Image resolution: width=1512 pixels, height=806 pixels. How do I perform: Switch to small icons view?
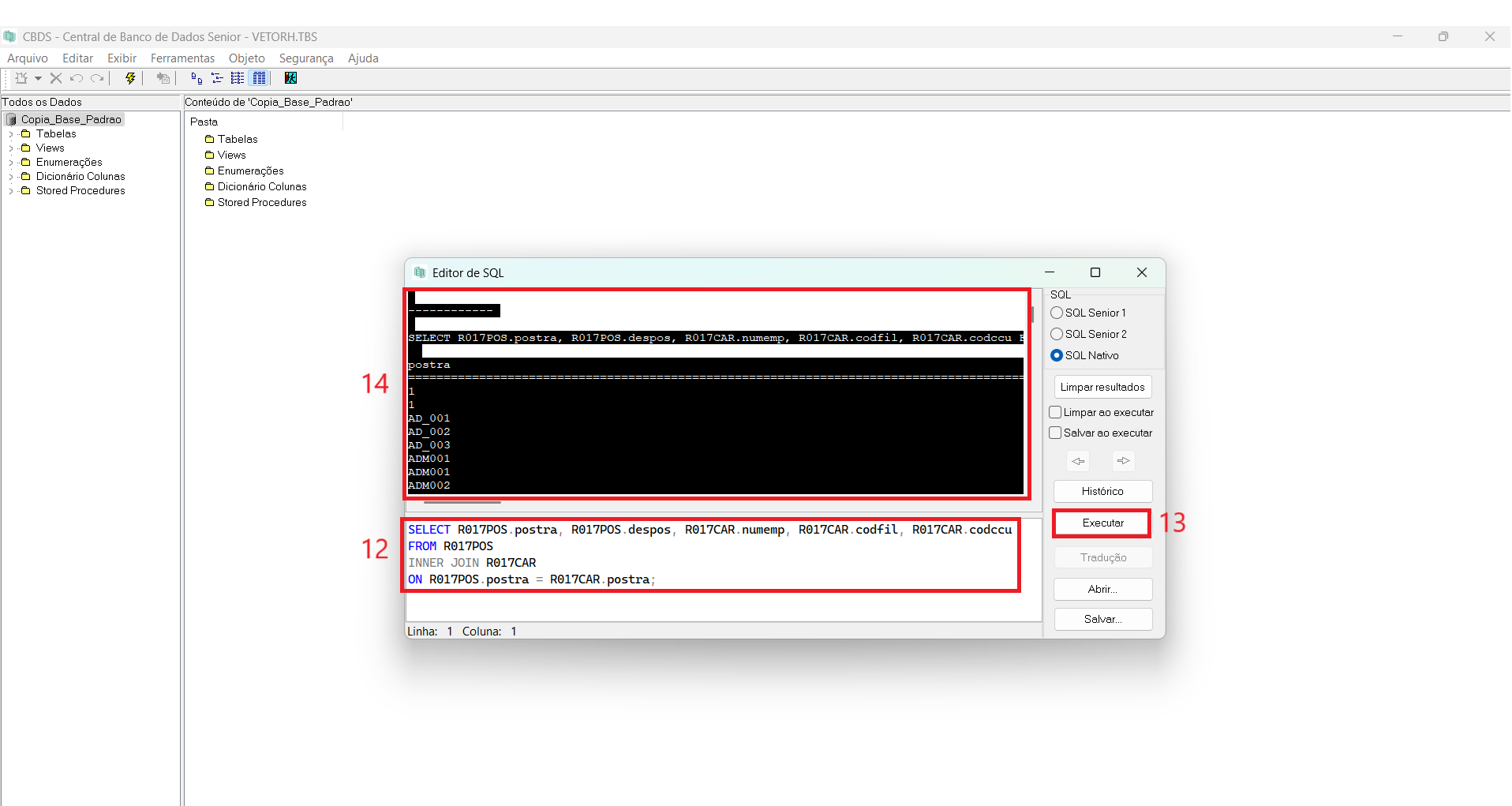coord(217,78)
